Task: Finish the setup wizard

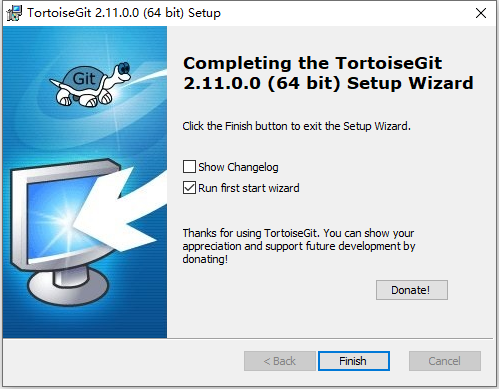Action: pos(354,361)
